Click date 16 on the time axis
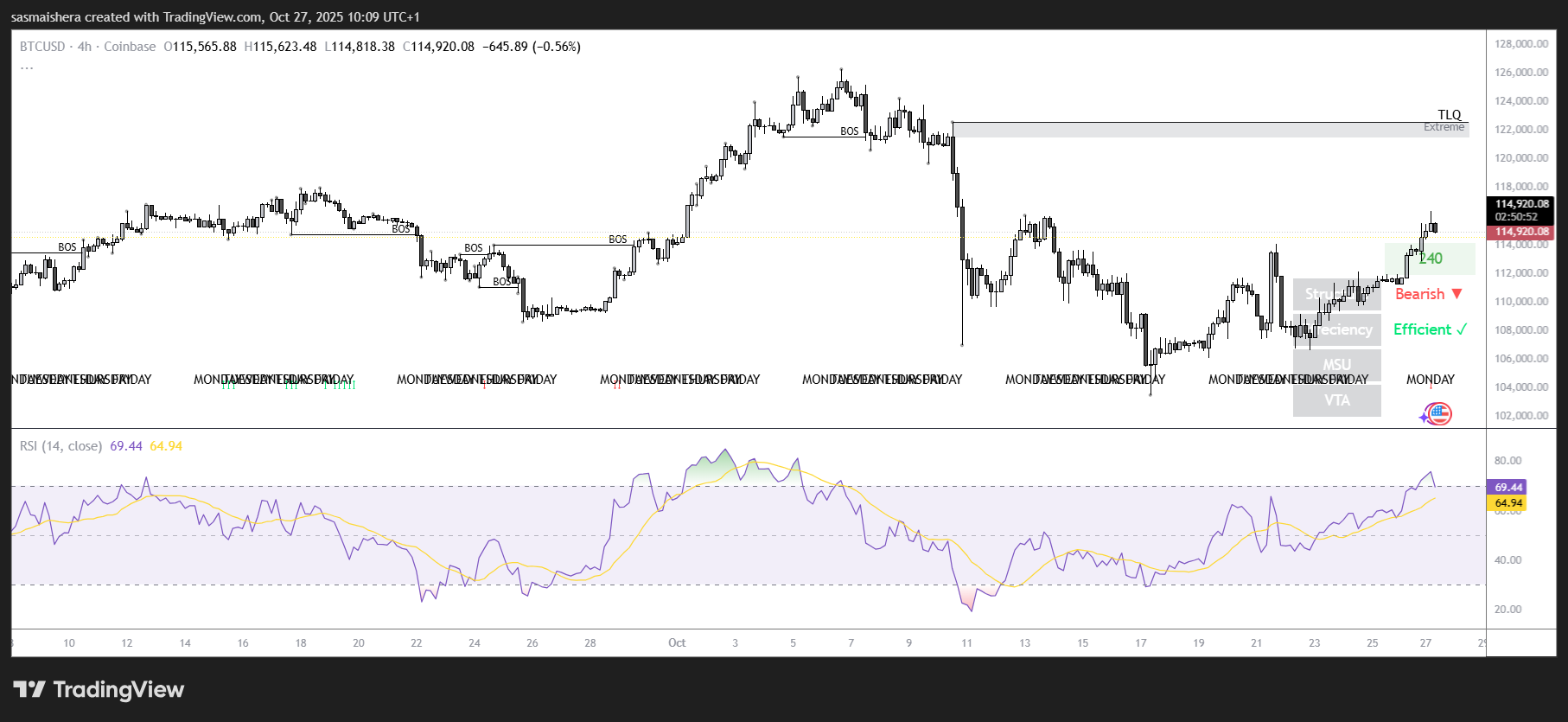Image resolution: width=1568 pixels, height=722 pixels. point(243,643)
